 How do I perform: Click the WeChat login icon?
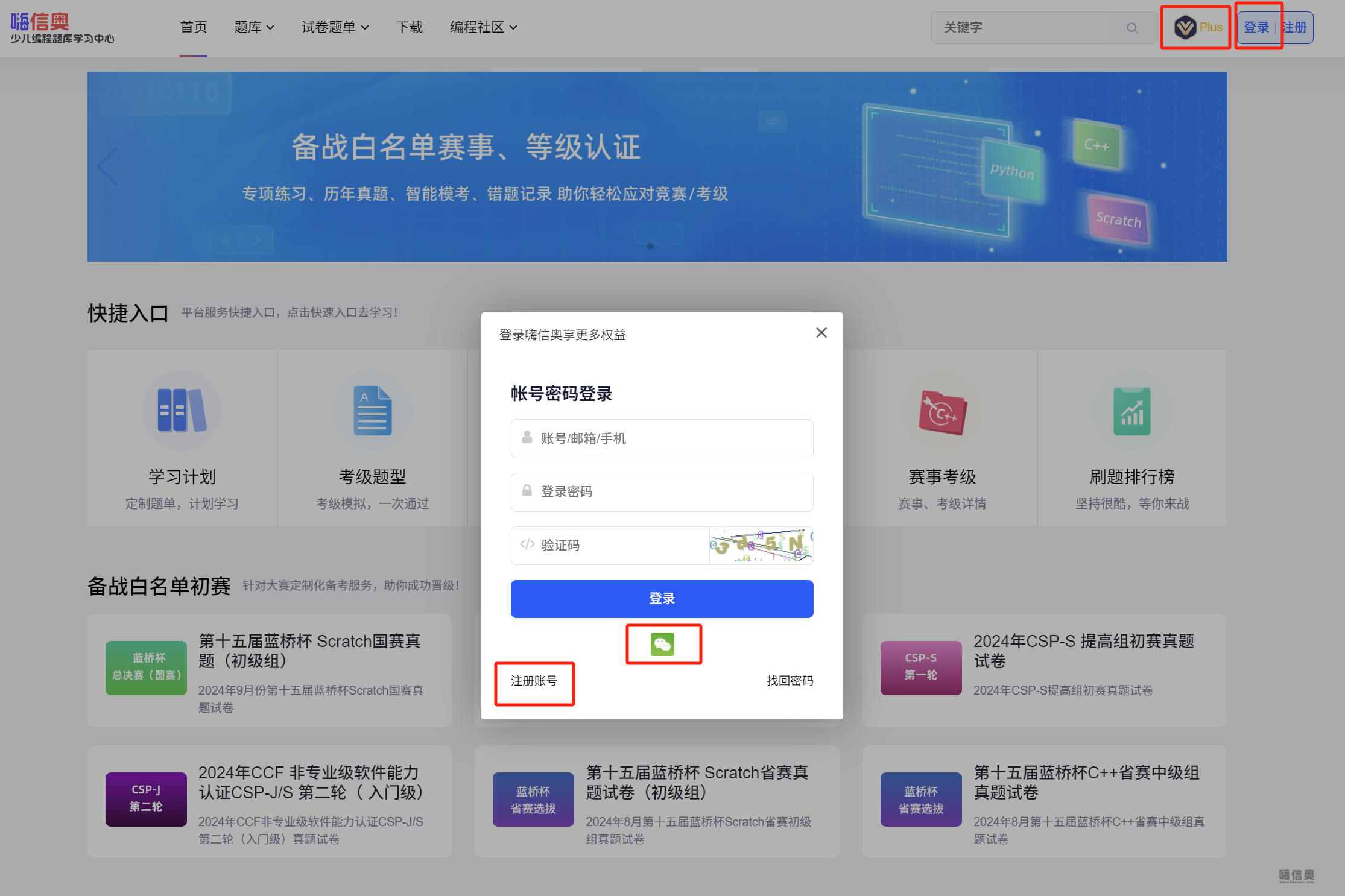[663, 645]
